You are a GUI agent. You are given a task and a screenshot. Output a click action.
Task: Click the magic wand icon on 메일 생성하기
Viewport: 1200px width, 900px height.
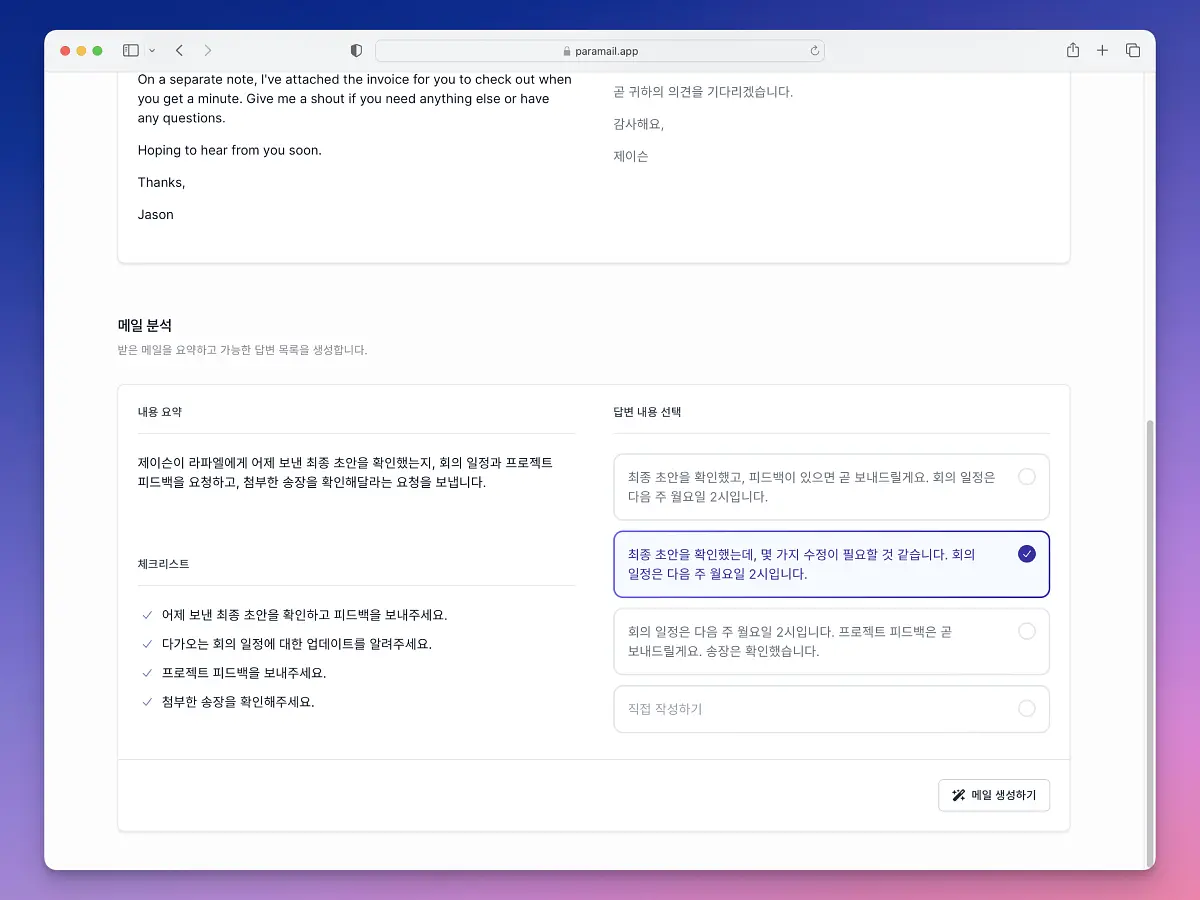point(958,795)
